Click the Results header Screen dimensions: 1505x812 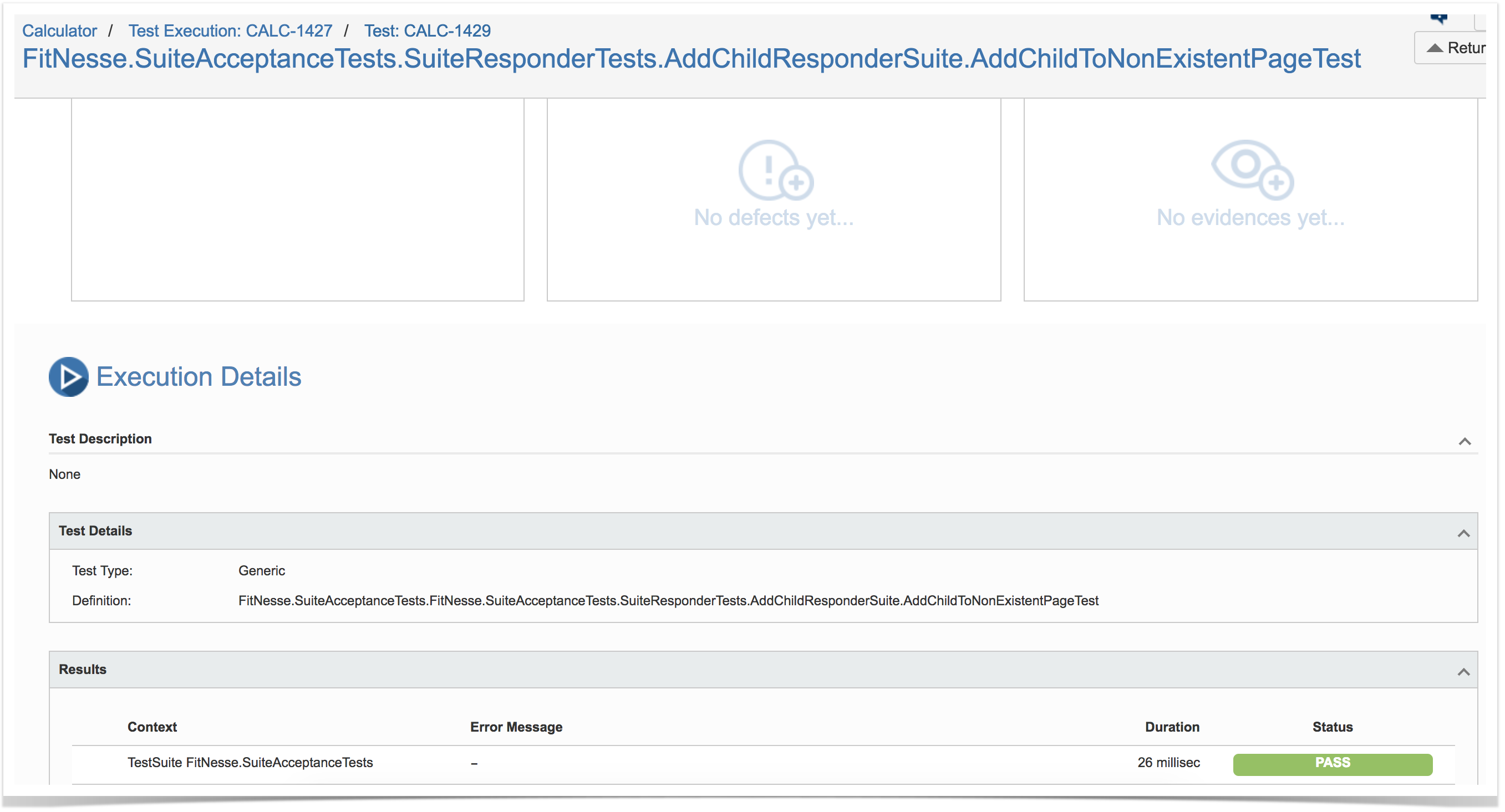763,670
